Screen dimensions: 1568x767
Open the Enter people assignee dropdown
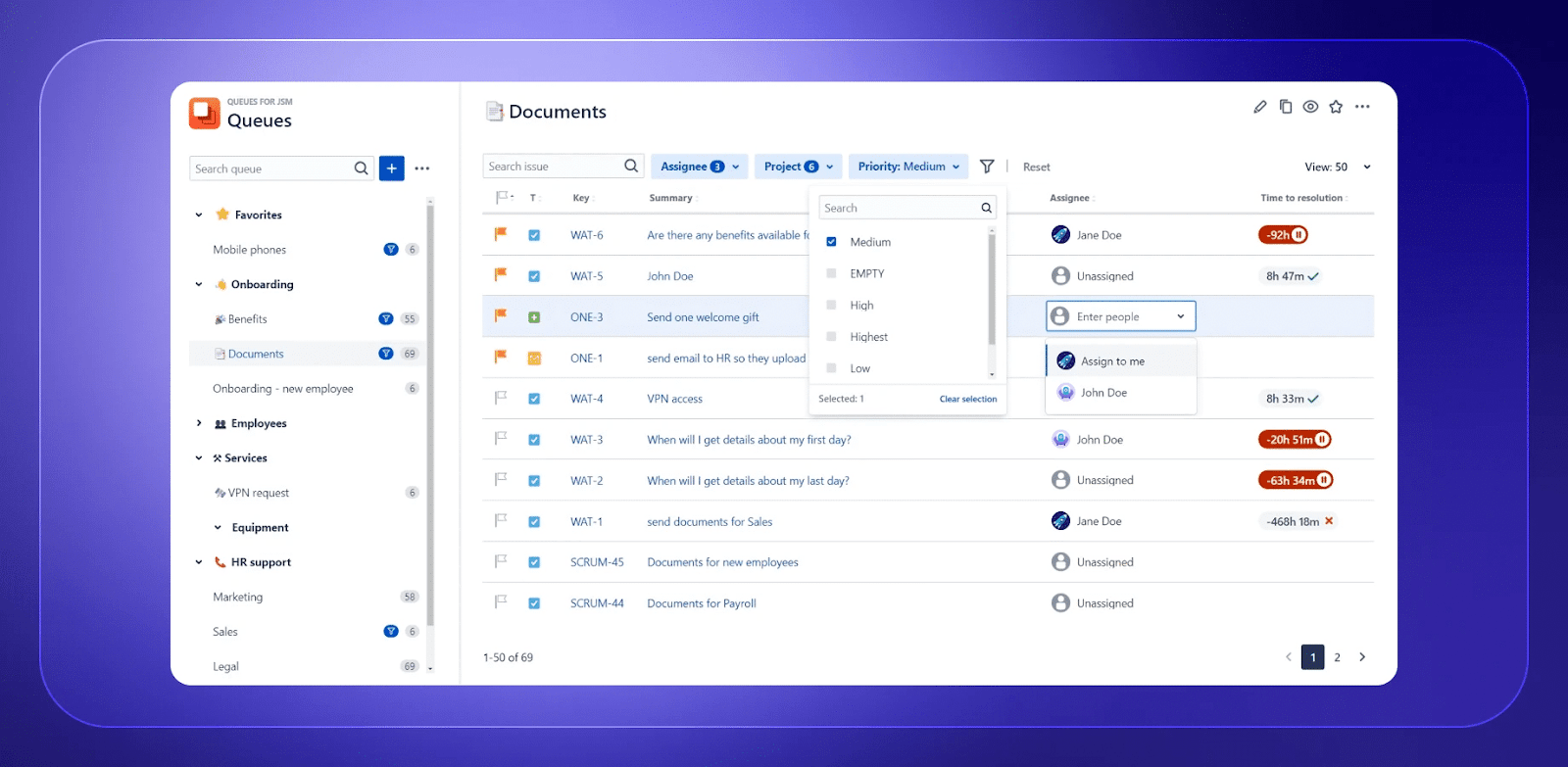pyautogui.click(x=1121, y=316)
